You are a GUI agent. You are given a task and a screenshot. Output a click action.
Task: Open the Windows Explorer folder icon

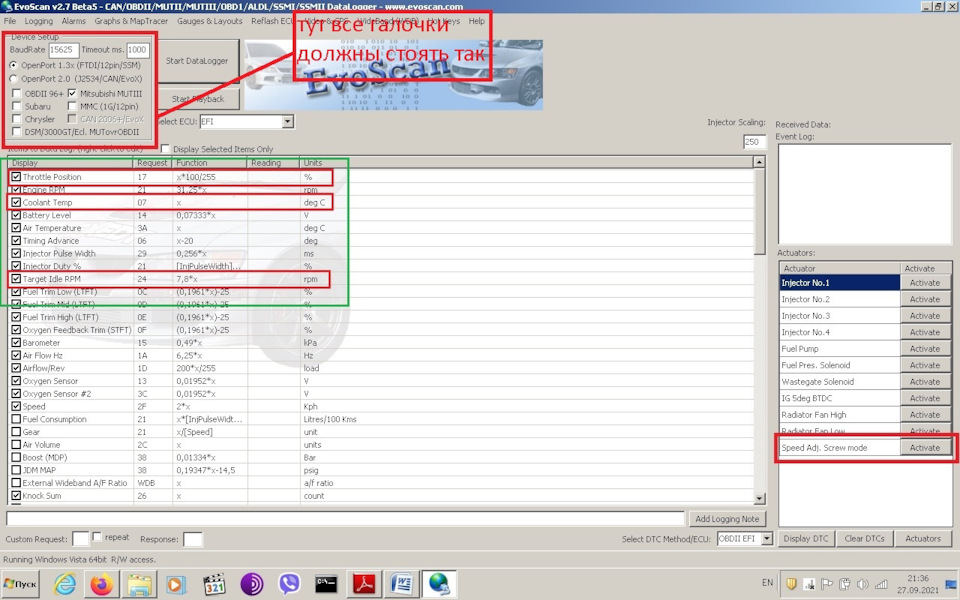[x=139, y=584]
